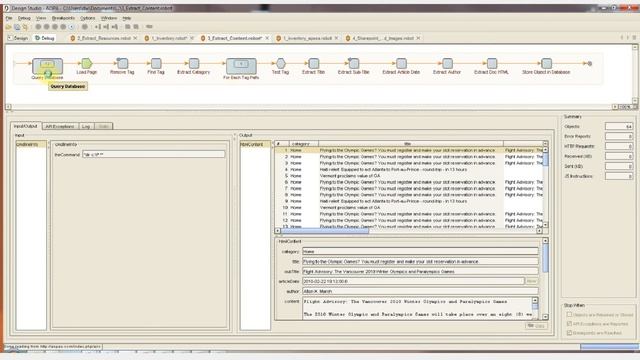Viewport: 640px width, 360px height.
Task: Open the File menu
Action: [9, 18]
